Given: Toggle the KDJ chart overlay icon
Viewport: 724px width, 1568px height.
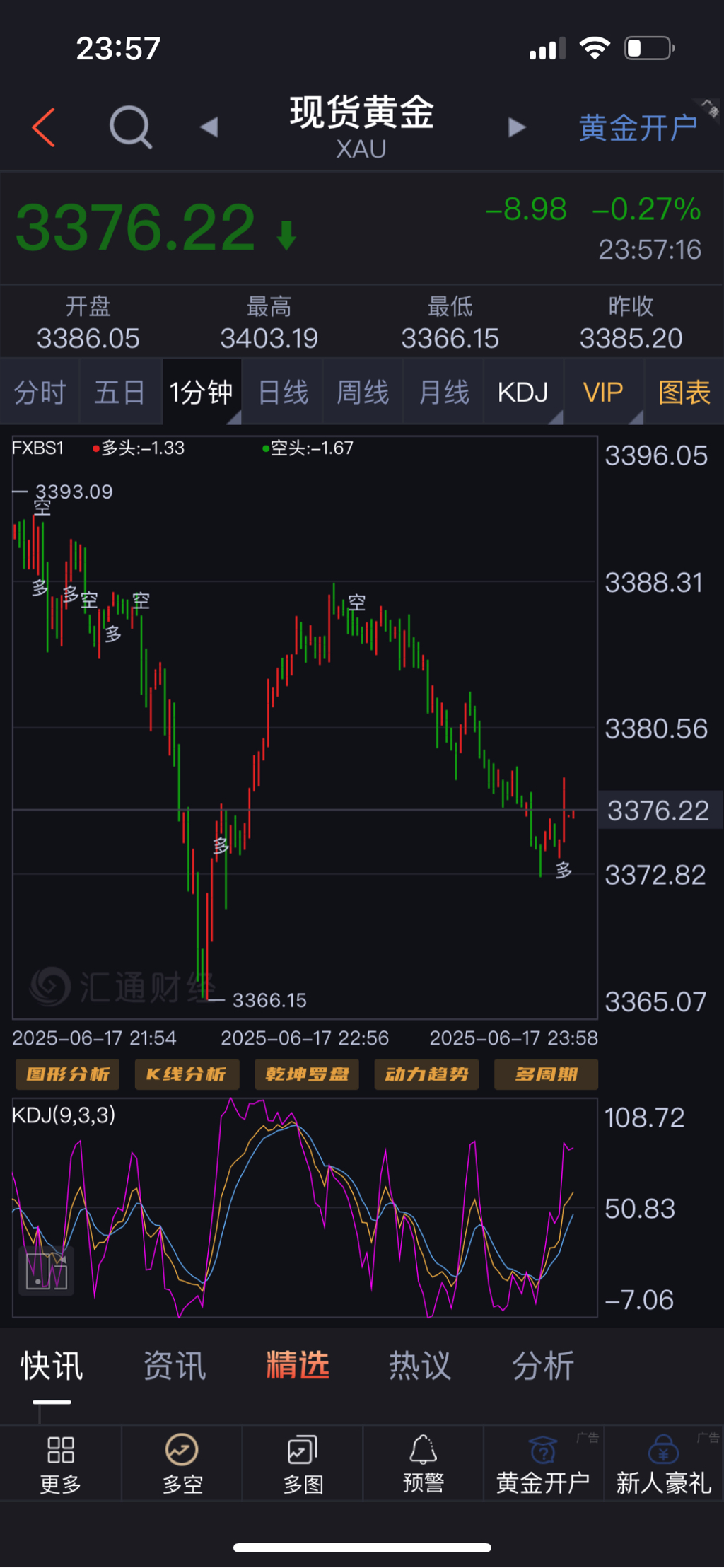Looking at the screenshot, I should point(47,1271).
